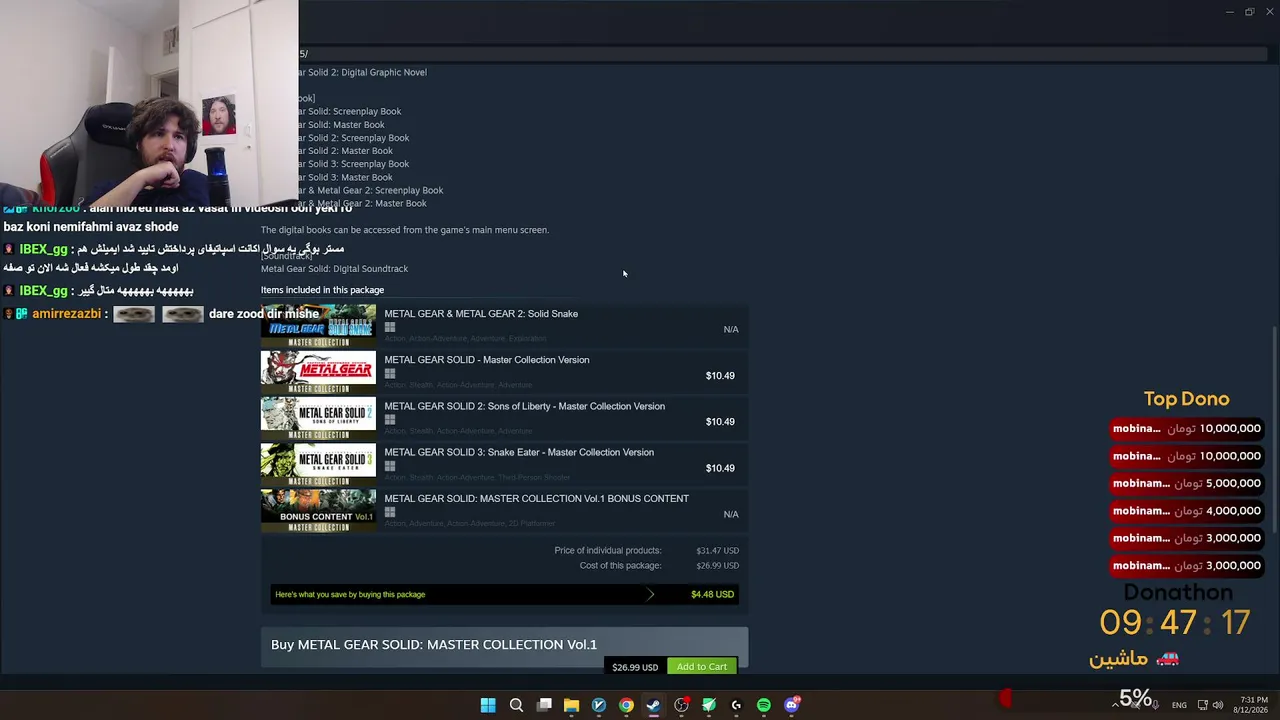Click Windows icon under Metal Gear Solid Master Collection Version
The image size is (1280, 720).
(x=390, y=374)
